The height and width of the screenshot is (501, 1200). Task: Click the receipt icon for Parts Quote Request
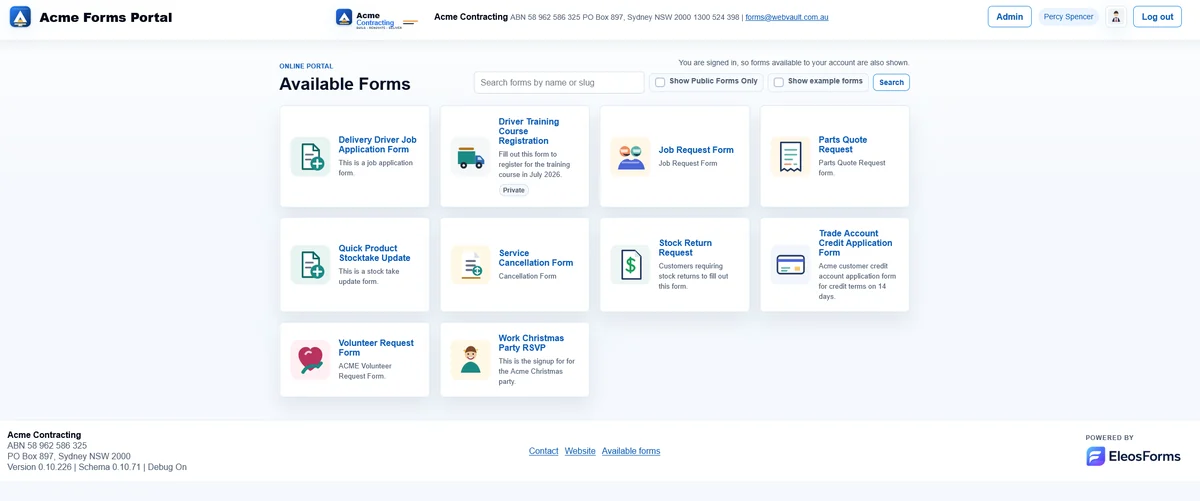pyautogui.click(x=790, y=157)
